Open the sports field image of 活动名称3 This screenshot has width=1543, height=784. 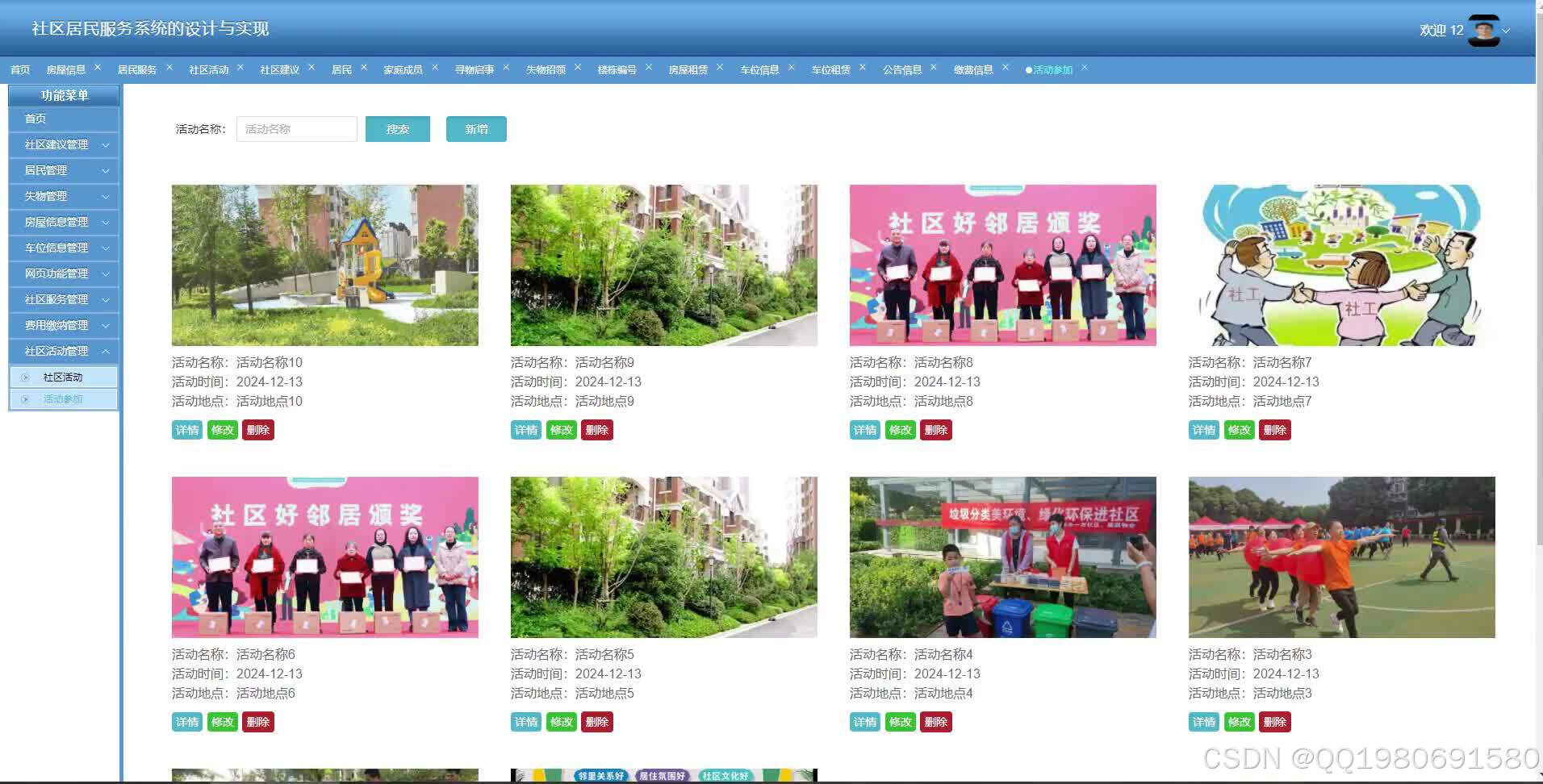[1342, 557]
